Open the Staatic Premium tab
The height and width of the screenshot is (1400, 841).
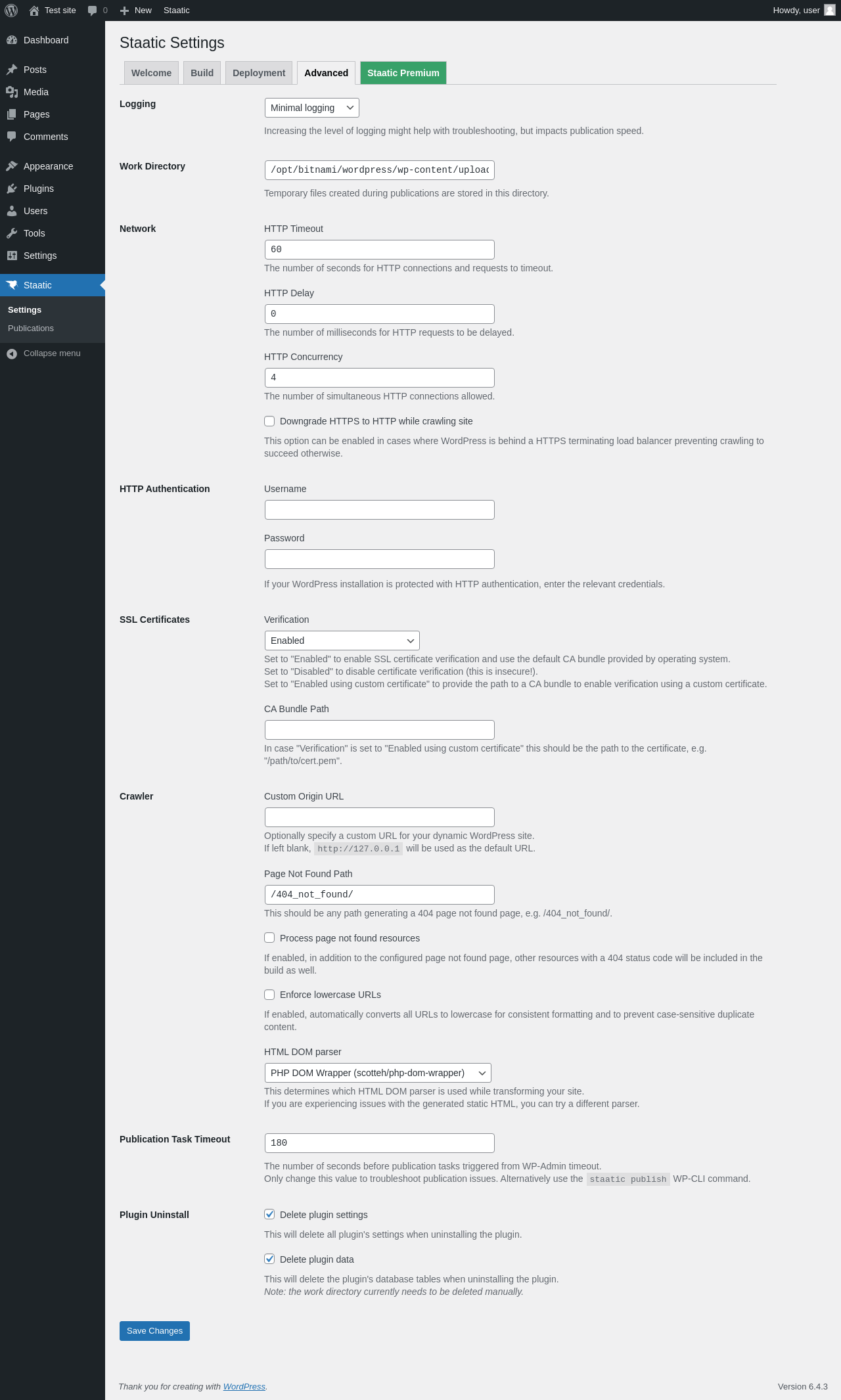(403, 73)
